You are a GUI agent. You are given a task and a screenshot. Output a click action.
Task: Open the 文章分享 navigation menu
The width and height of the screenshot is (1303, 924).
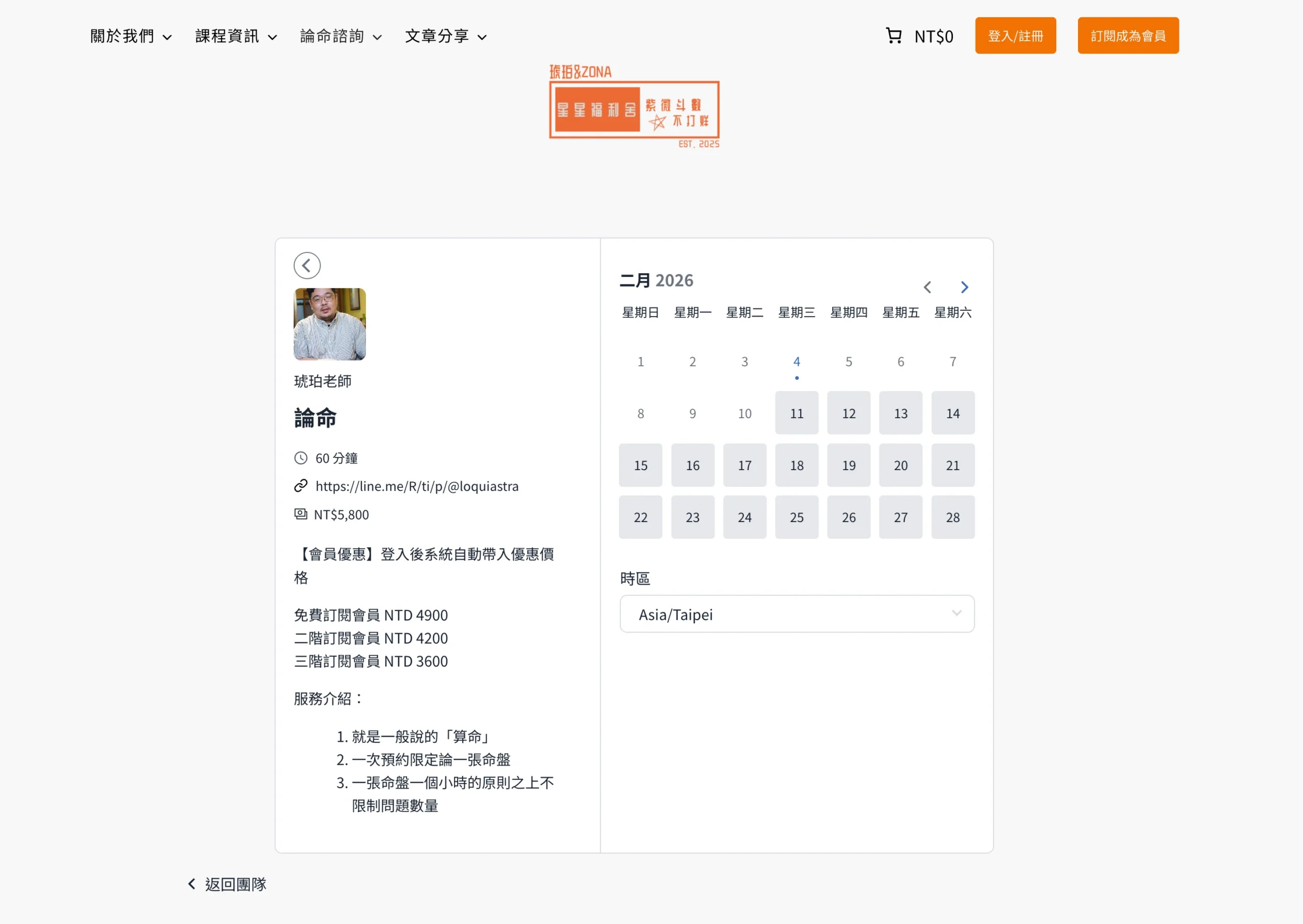click(445, 37)
